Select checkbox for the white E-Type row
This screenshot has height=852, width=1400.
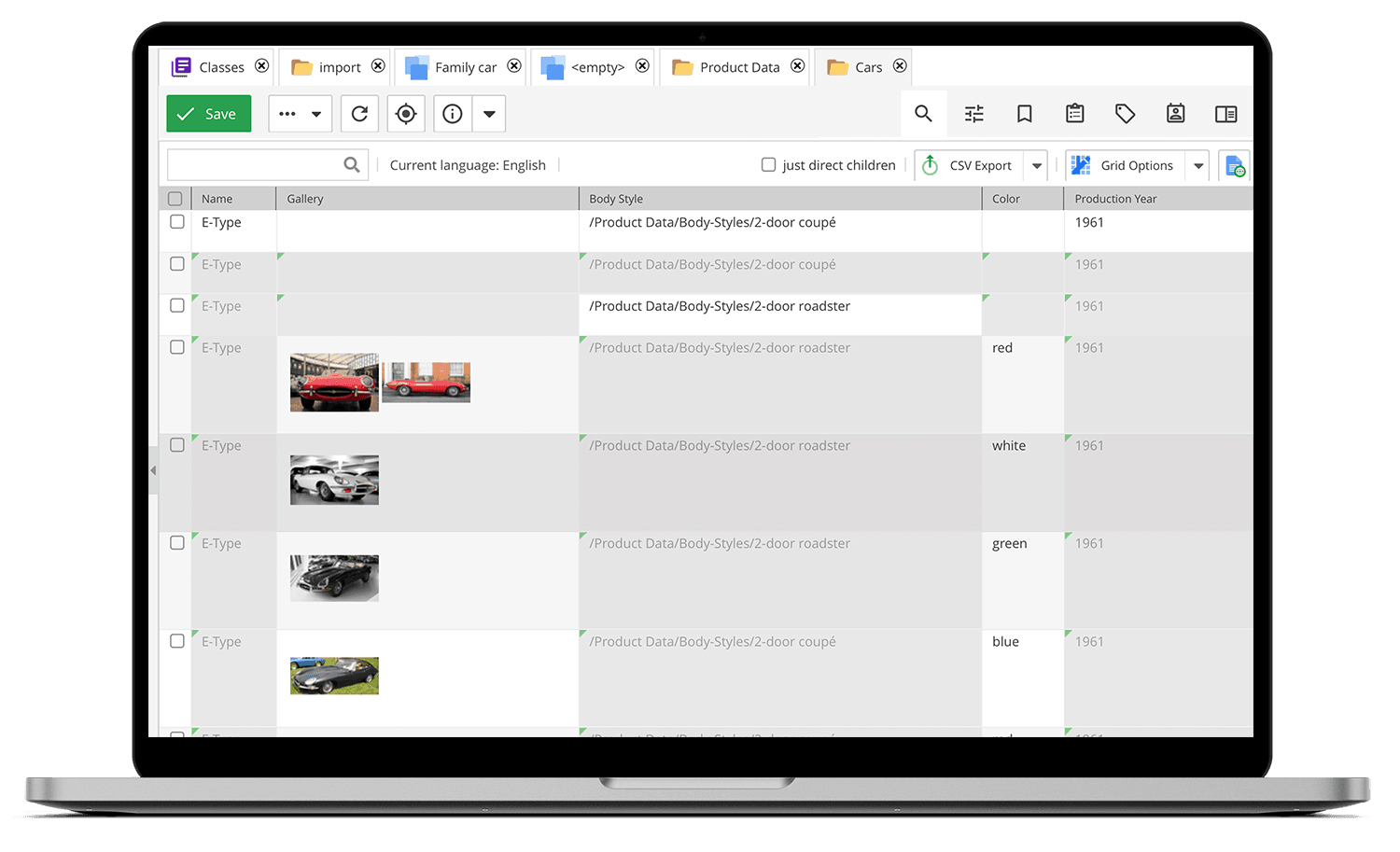click(x=177, y=445)
